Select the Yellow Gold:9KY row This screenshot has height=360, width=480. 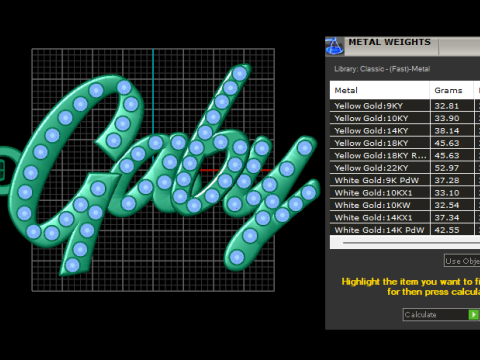point(405,106)
